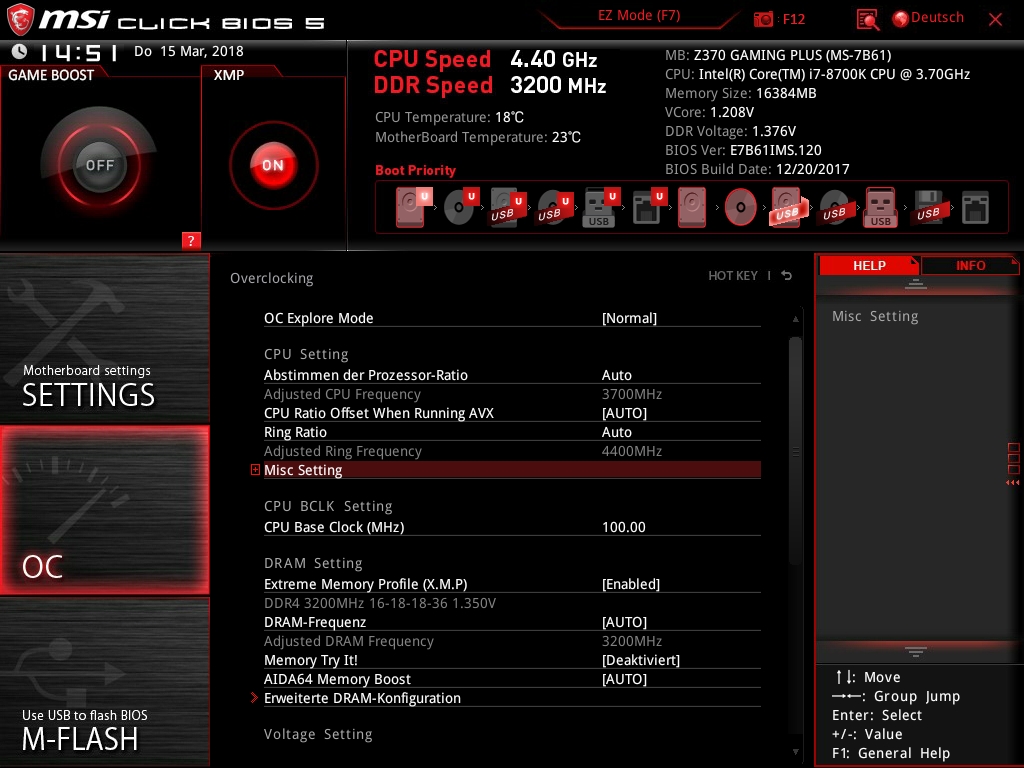Click the Adjusted Ring Frequency 4400MHz value
Image resolution: width=1024 pixels, height=768 pixels.
coord(632,451)
